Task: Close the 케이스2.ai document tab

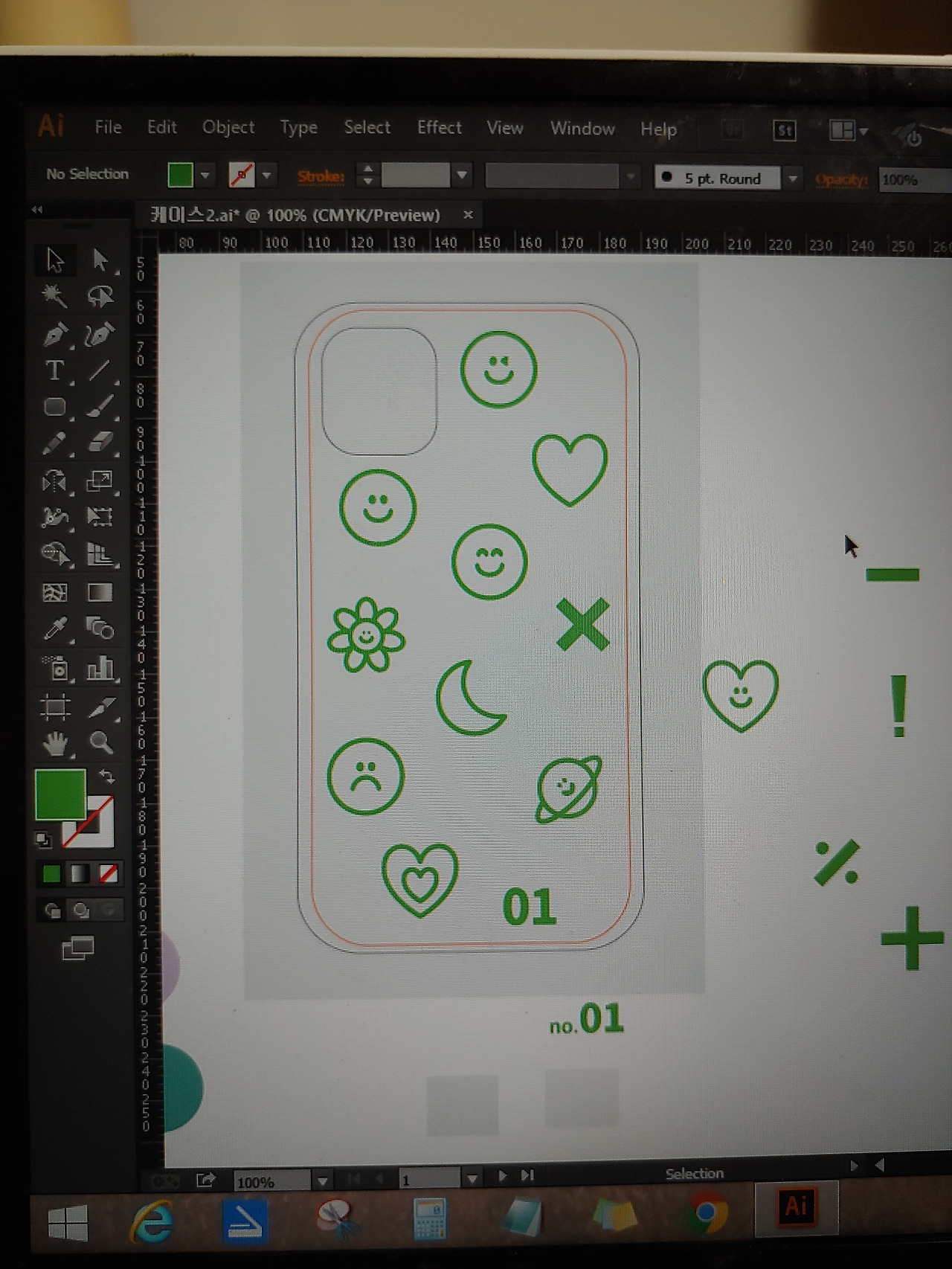Action: pos(468,215)
